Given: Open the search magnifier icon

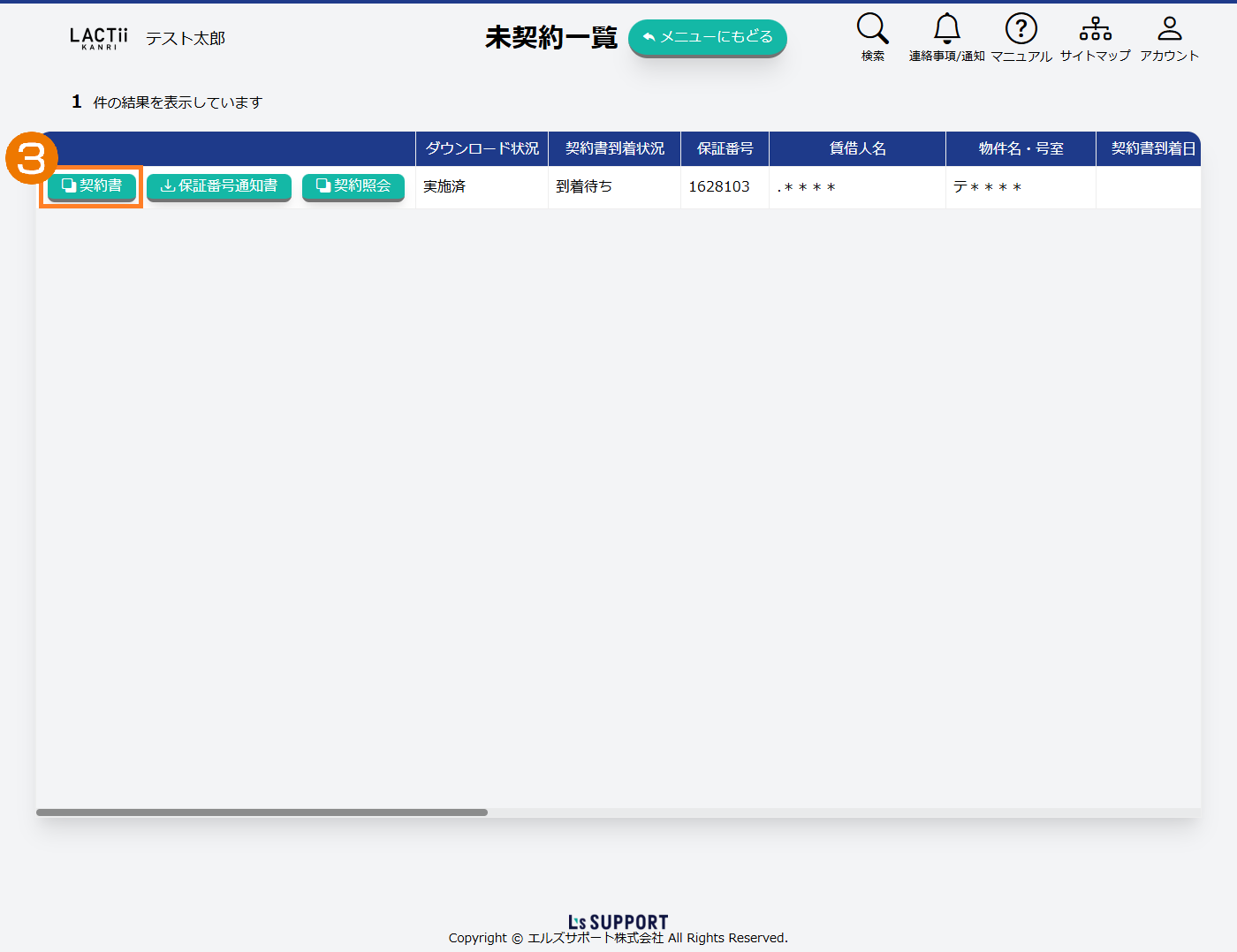Looking at the screenshot, I should tap(872, 29).
